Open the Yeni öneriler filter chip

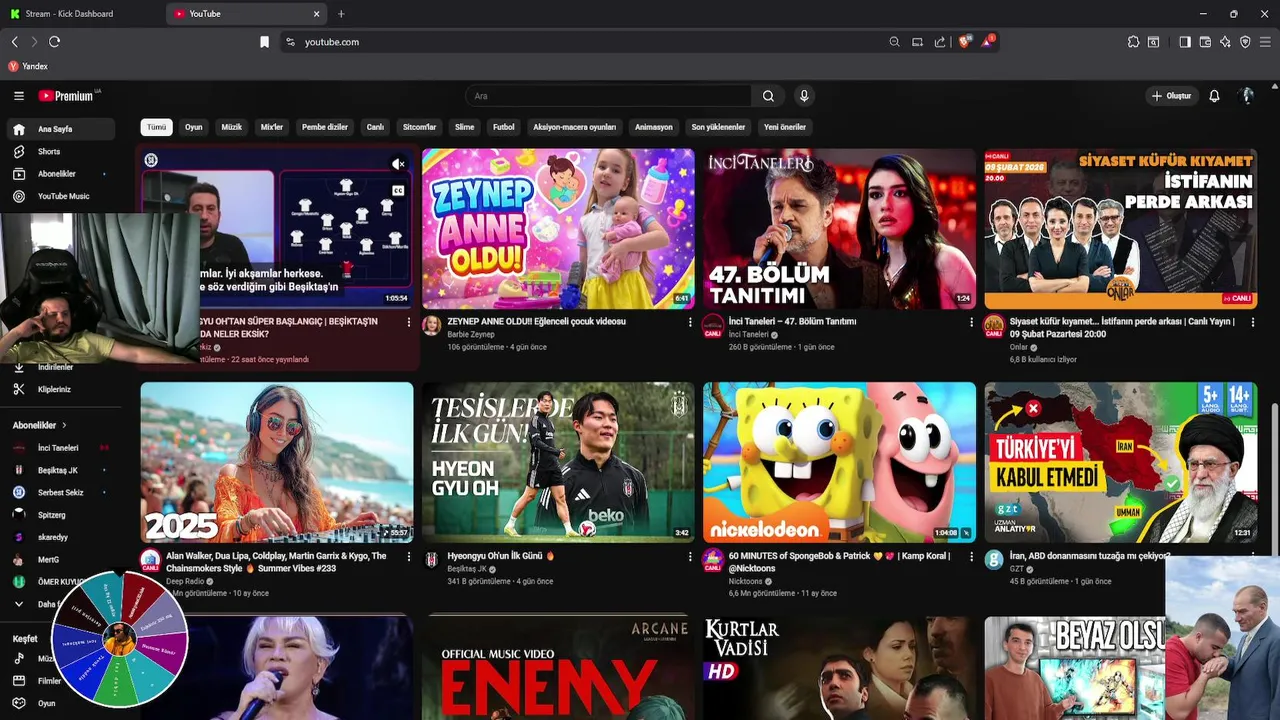pos(785,127)
